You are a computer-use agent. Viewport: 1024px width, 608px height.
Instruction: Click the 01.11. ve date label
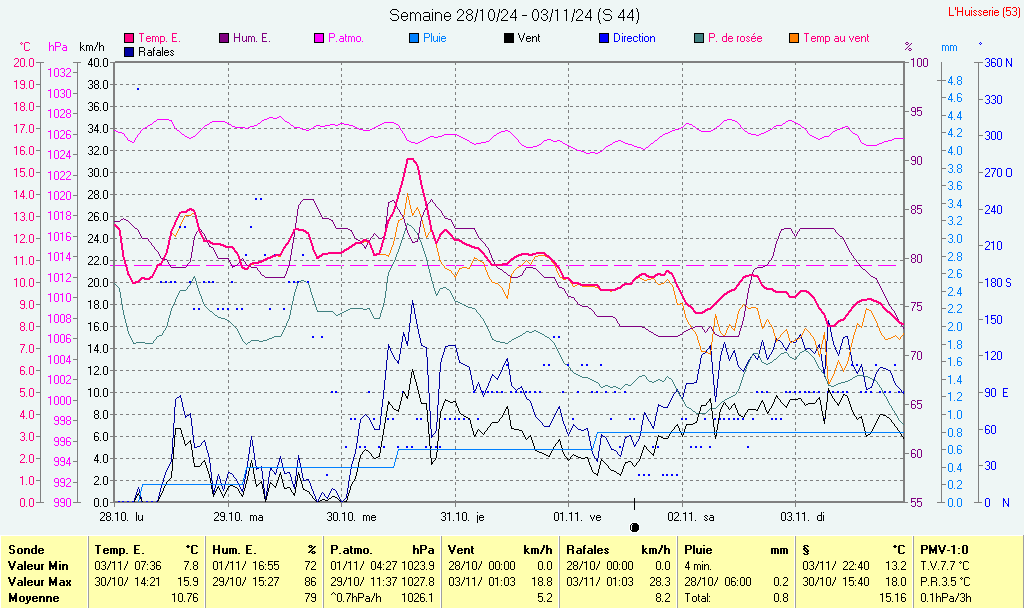click(x=577, y=517)
